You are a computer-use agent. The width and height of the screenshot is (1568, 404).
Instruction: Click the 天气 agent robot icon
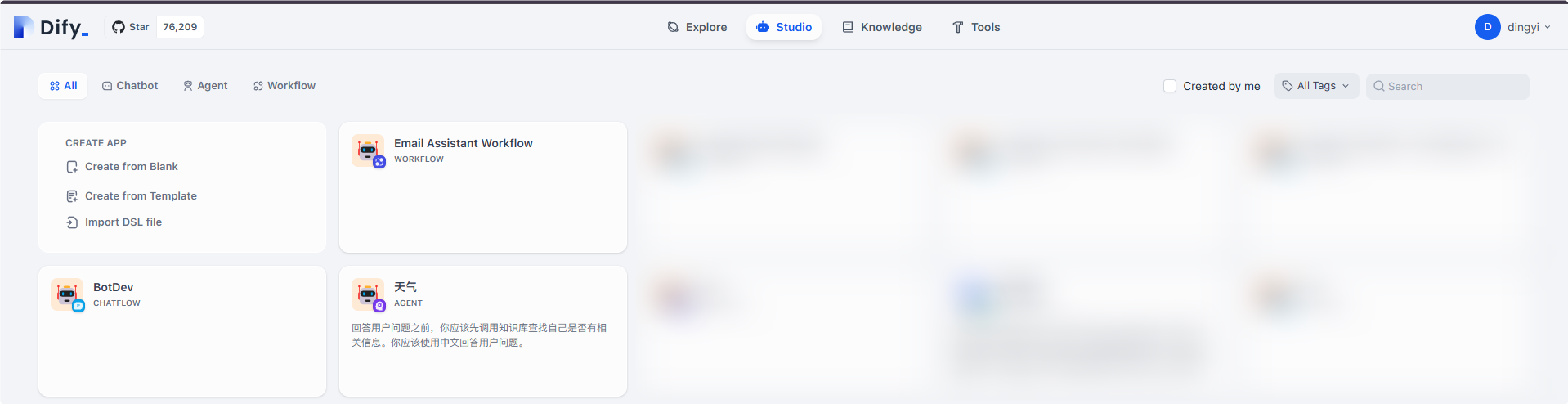click(367, 294)
